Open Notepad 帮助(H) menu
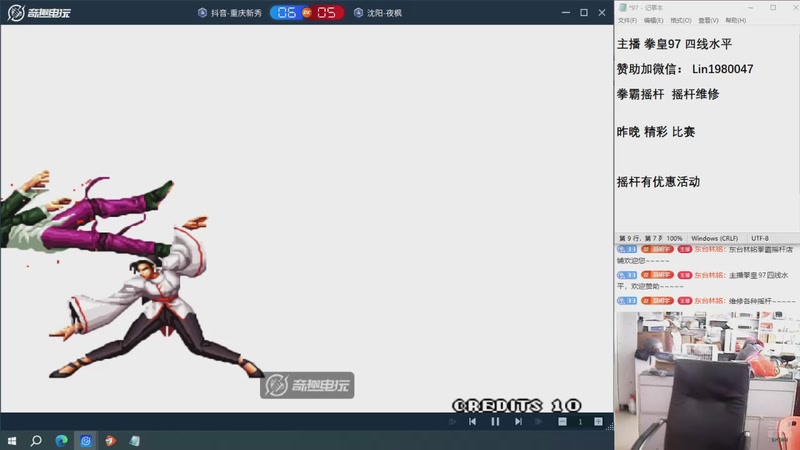The image size is (800, 450). coord(735,20)
